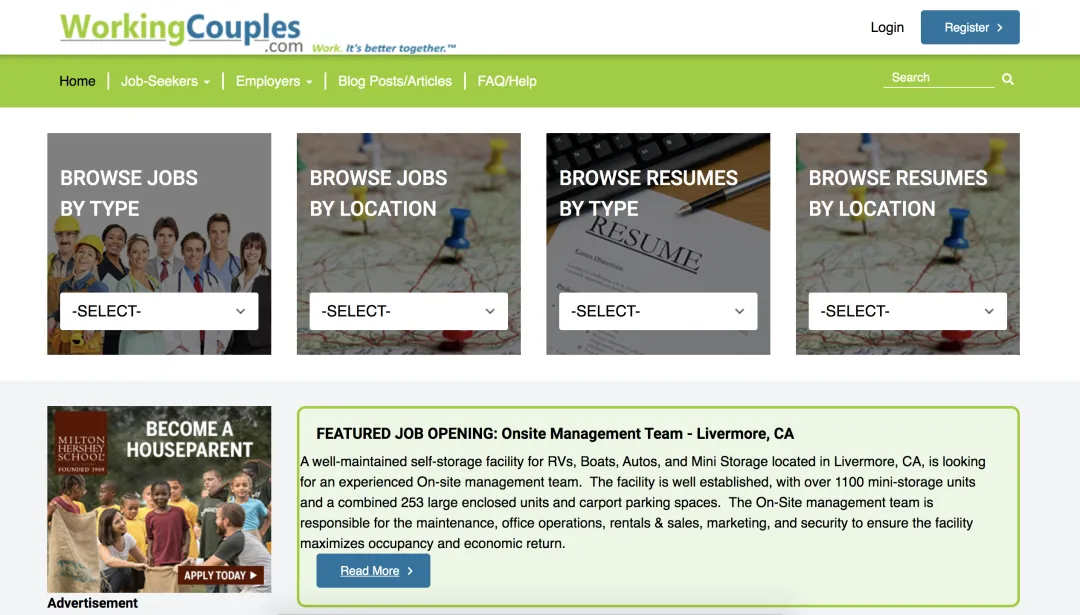The image size is (1080, 615).
Task: Expand the Job-Seekers menu
Action: [x=165, y=81]
